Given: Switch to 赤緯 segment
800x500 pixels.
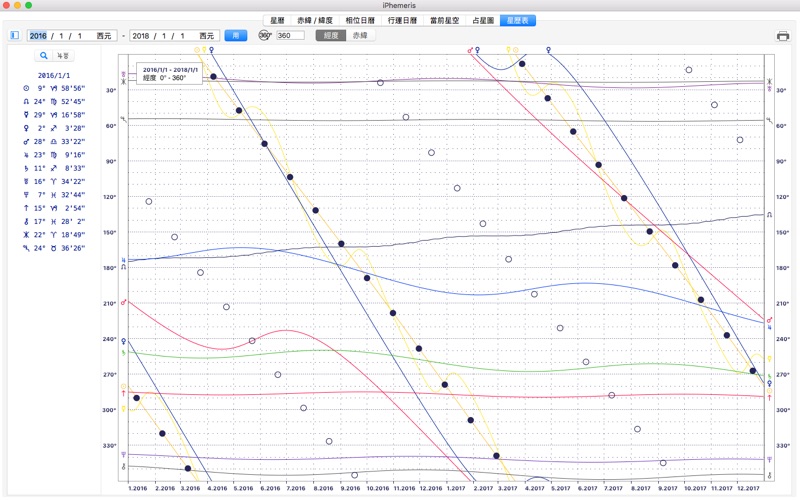Looking at the screenshot, I should [359, 36].
